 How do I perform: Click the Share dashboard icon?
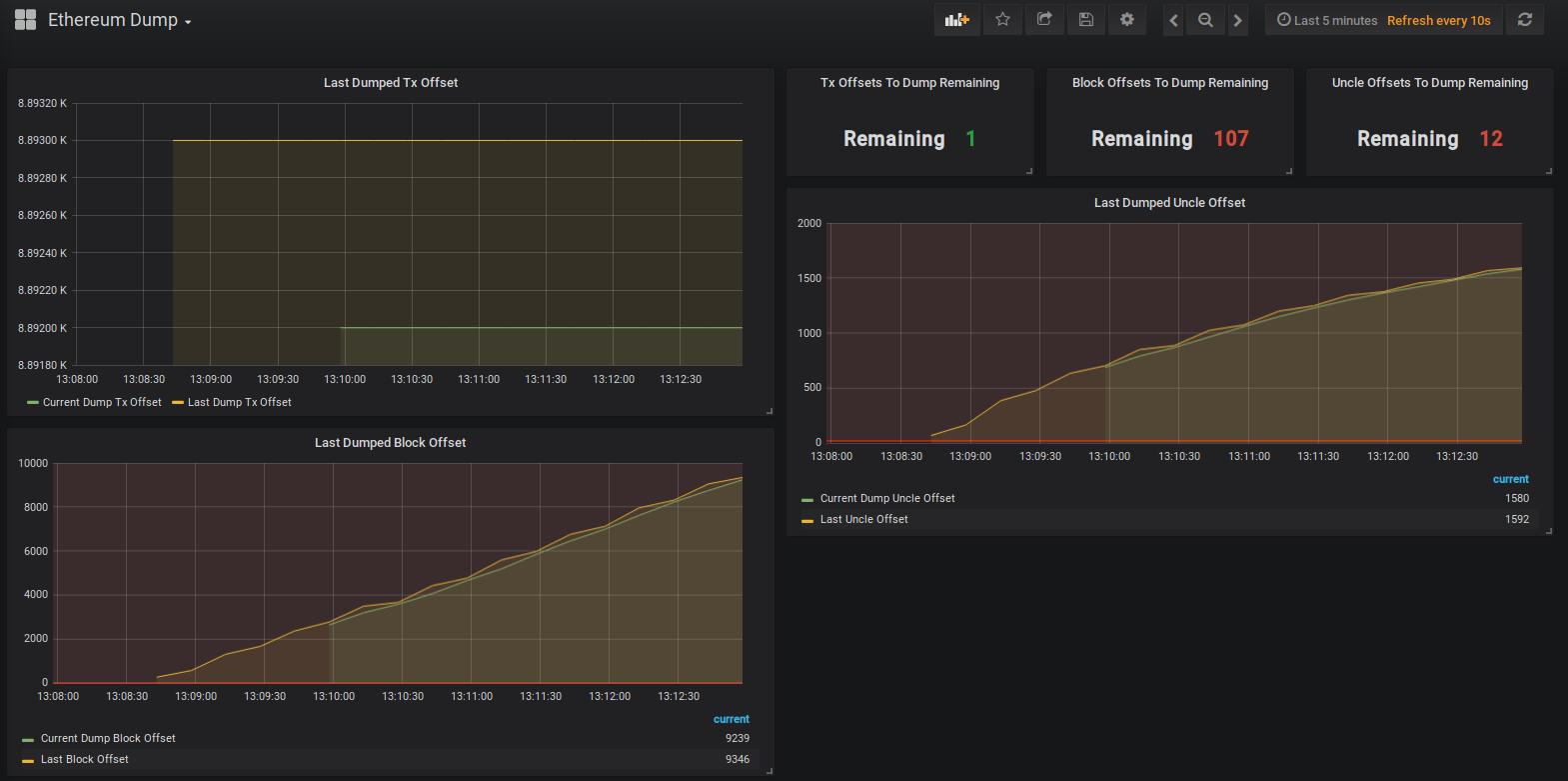[1044, 19]
